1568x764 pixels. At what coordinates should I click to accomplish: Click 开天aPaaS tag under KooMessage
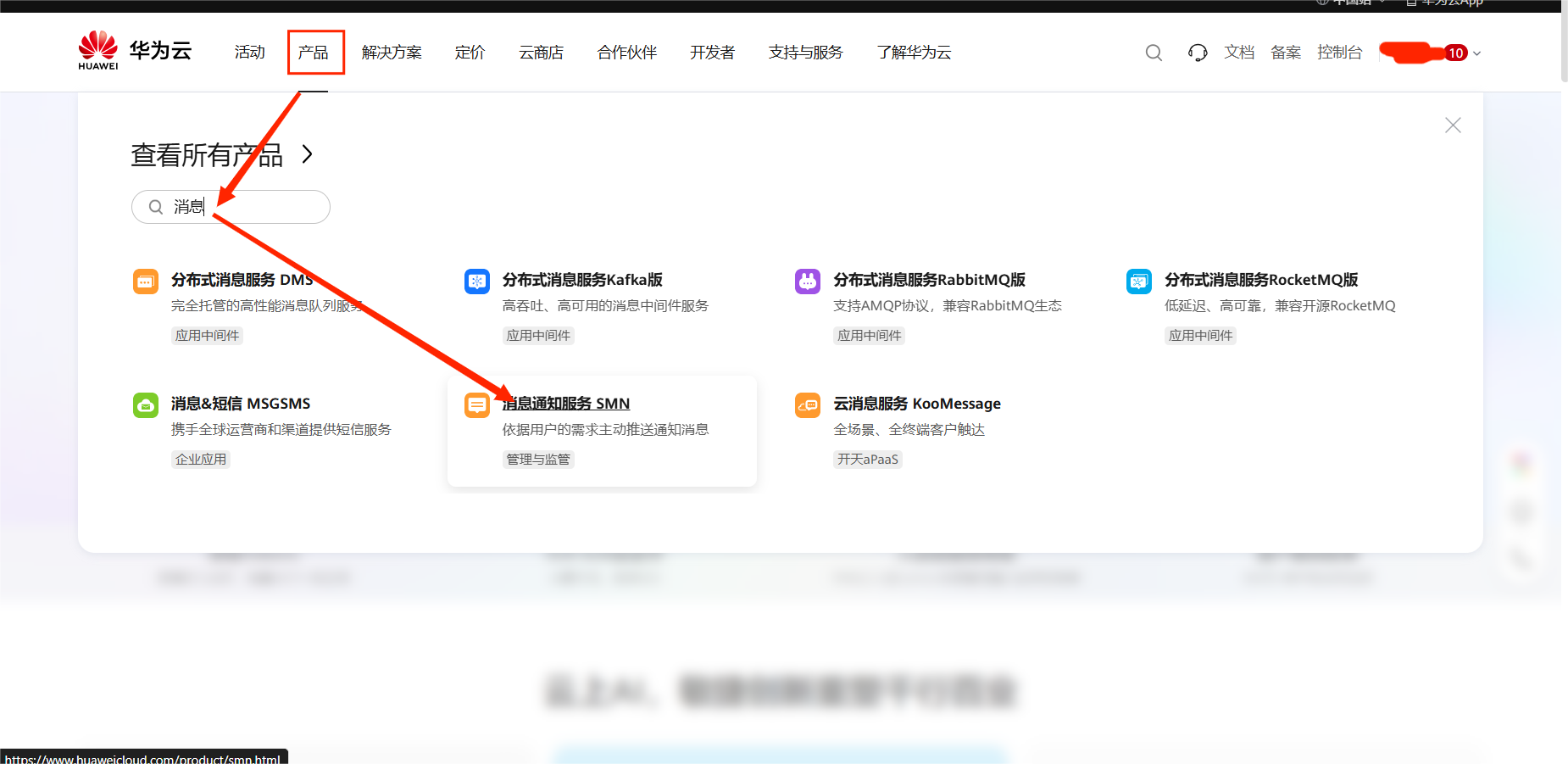pos(868,460)
